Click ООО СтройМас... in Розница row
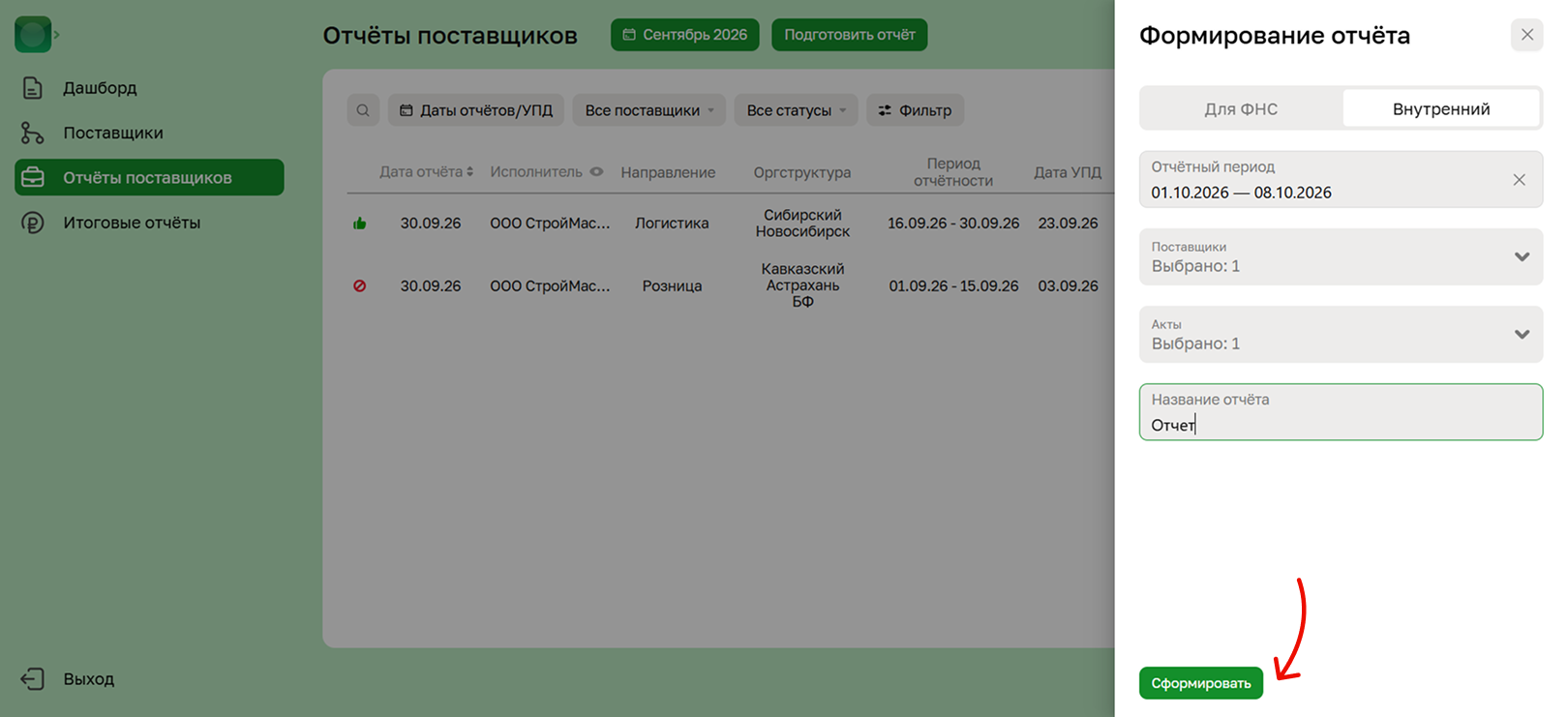 click(x=550, y=286)
